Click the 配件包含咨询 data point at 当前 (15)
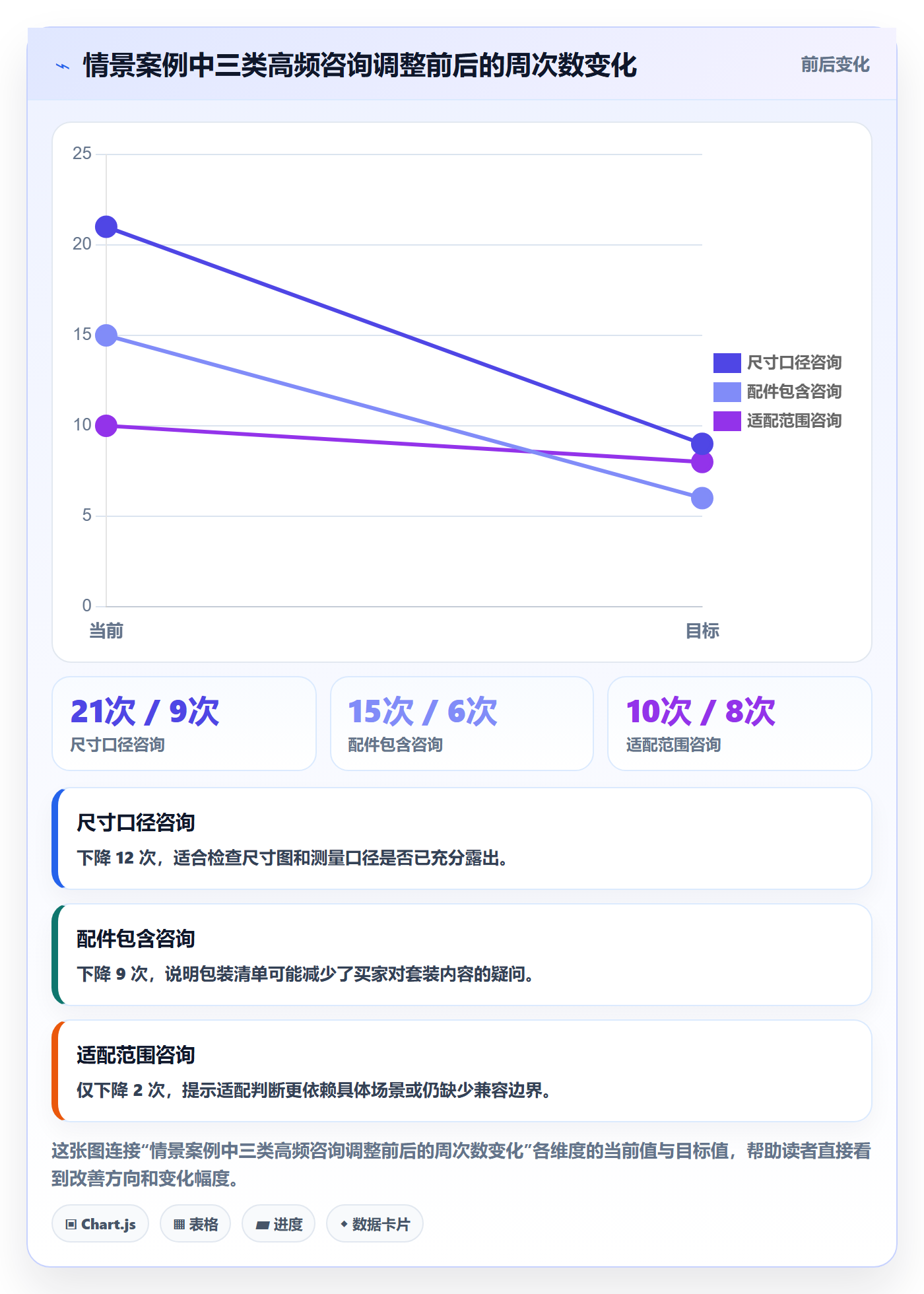 tap(106, 335)
